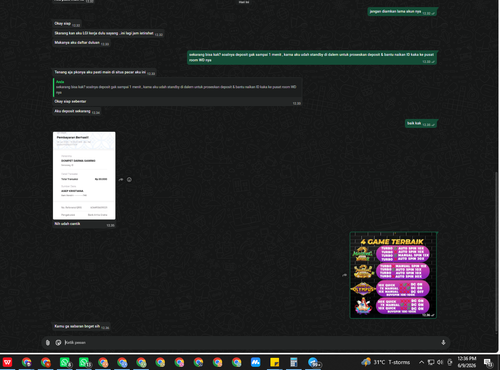
Task: Open the 31°C T-storms weather widget
Action: 386,362
